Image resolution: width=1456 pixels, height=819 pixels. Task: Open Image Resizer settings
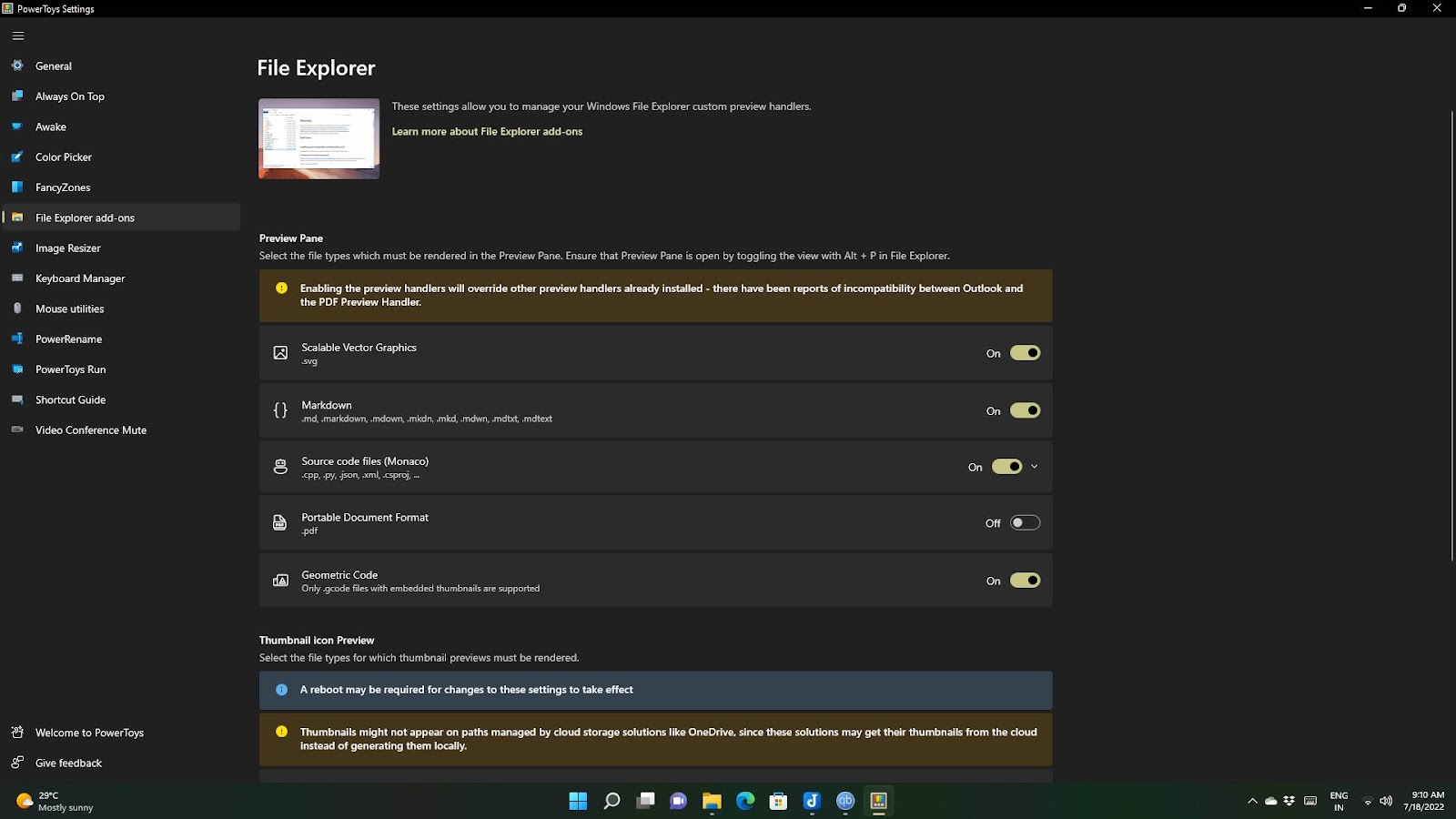121,248
